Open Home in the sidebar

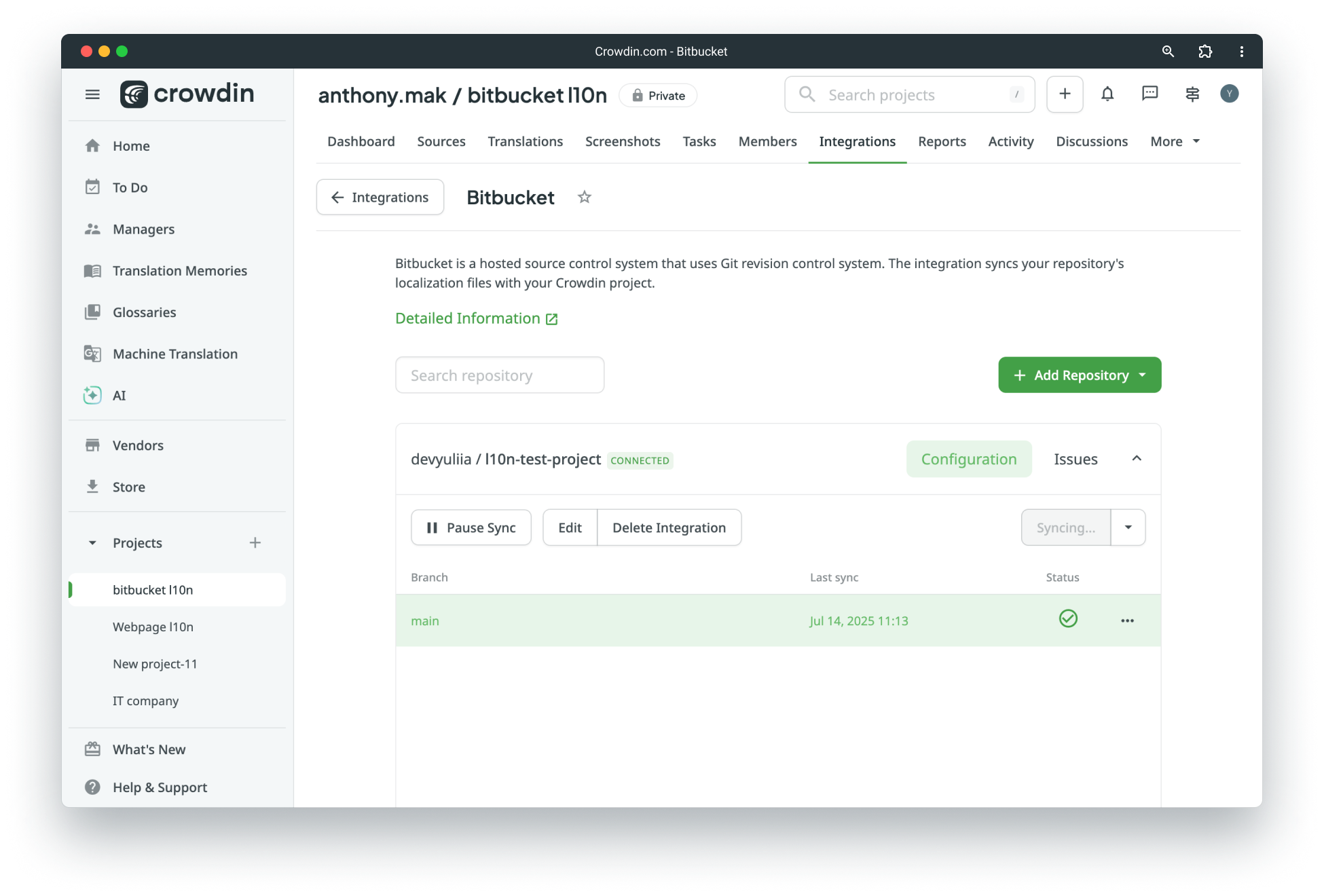[131, 146]
